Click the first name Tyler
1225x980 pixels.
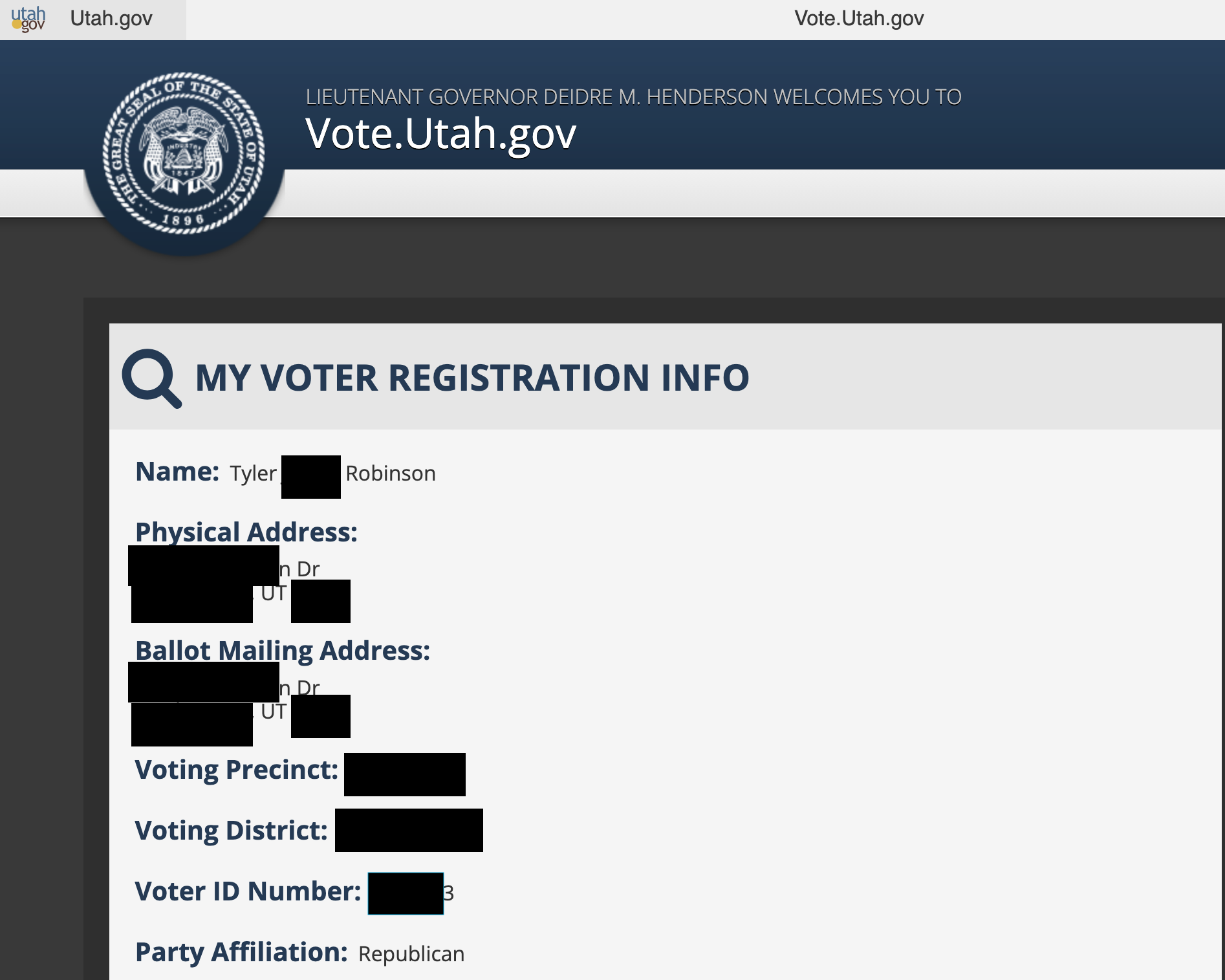pos(253,474)
